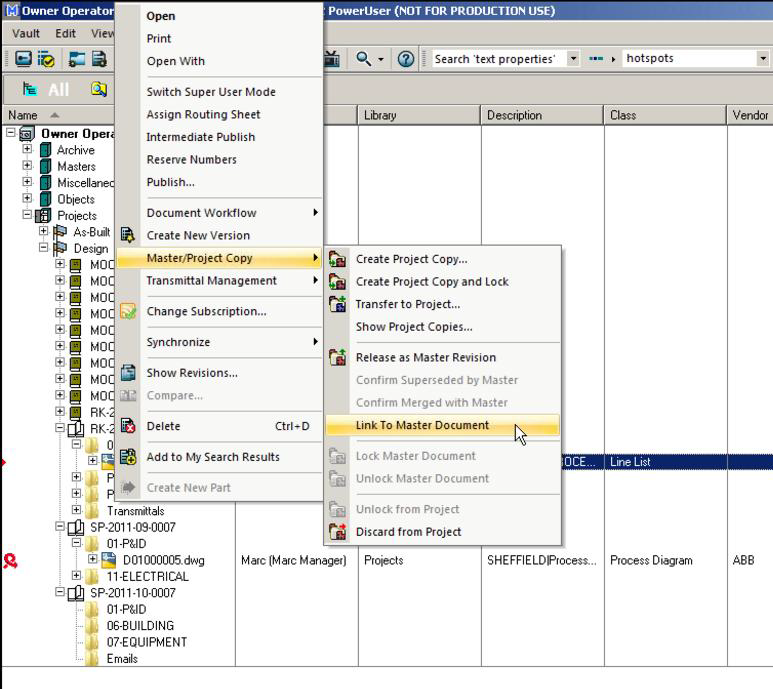Click the Change Subscription icon
Image resolution: width=773 pixels, height=689 pixels.
click(x=128, y=311)
